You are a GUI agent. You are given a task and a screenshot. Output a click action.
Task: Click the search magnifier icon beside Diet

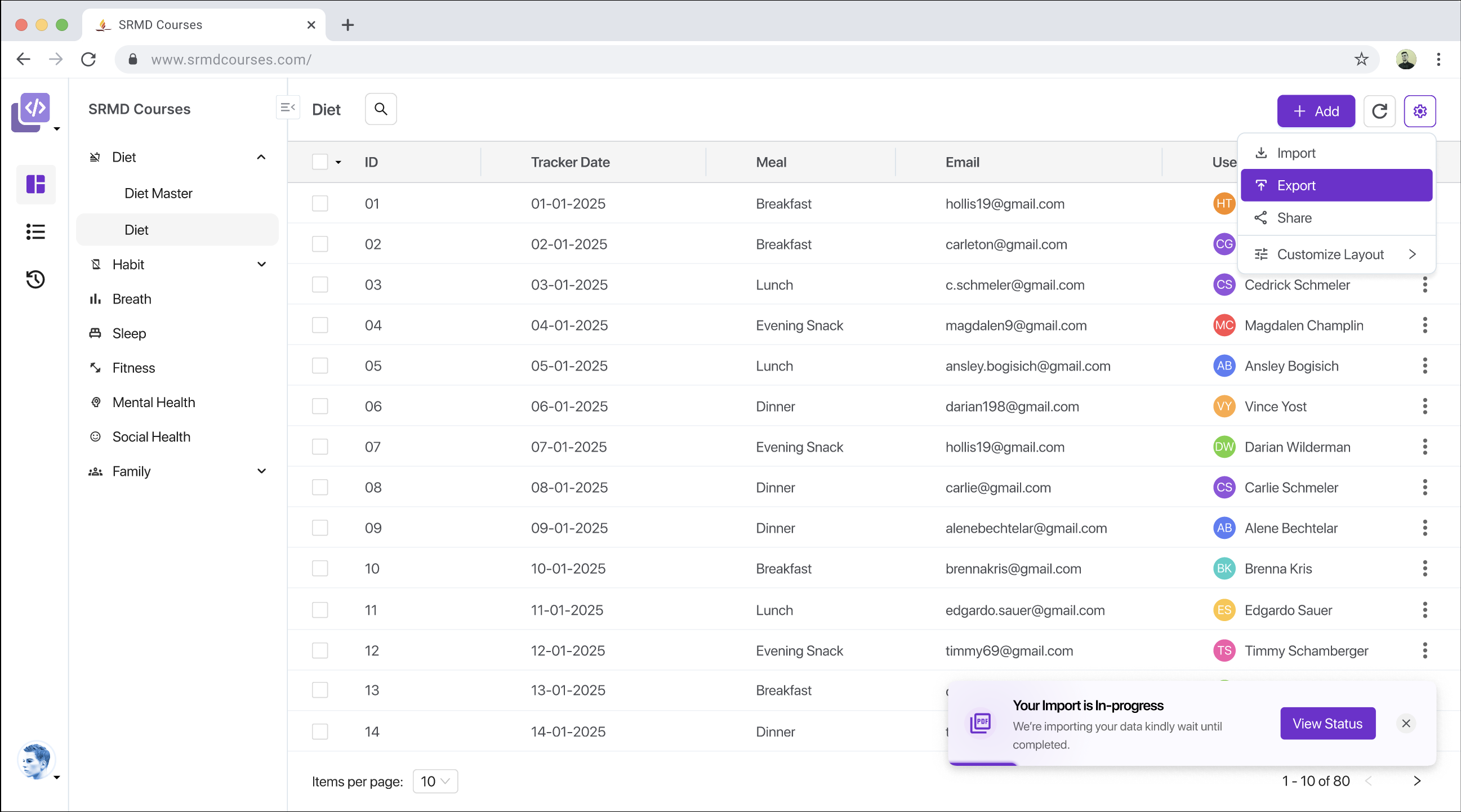click(381, 109)
